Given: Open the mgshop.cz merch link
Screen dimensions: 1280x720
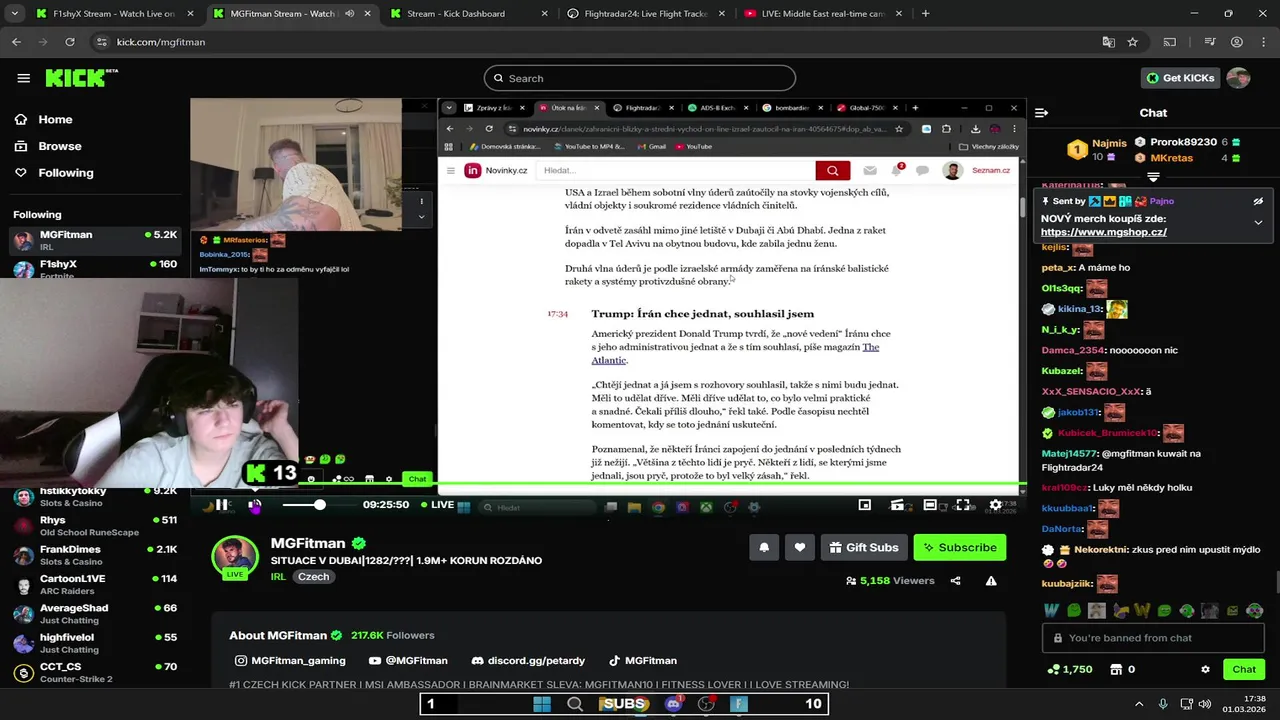Looking at the screenshot, I should [1103, 232].
